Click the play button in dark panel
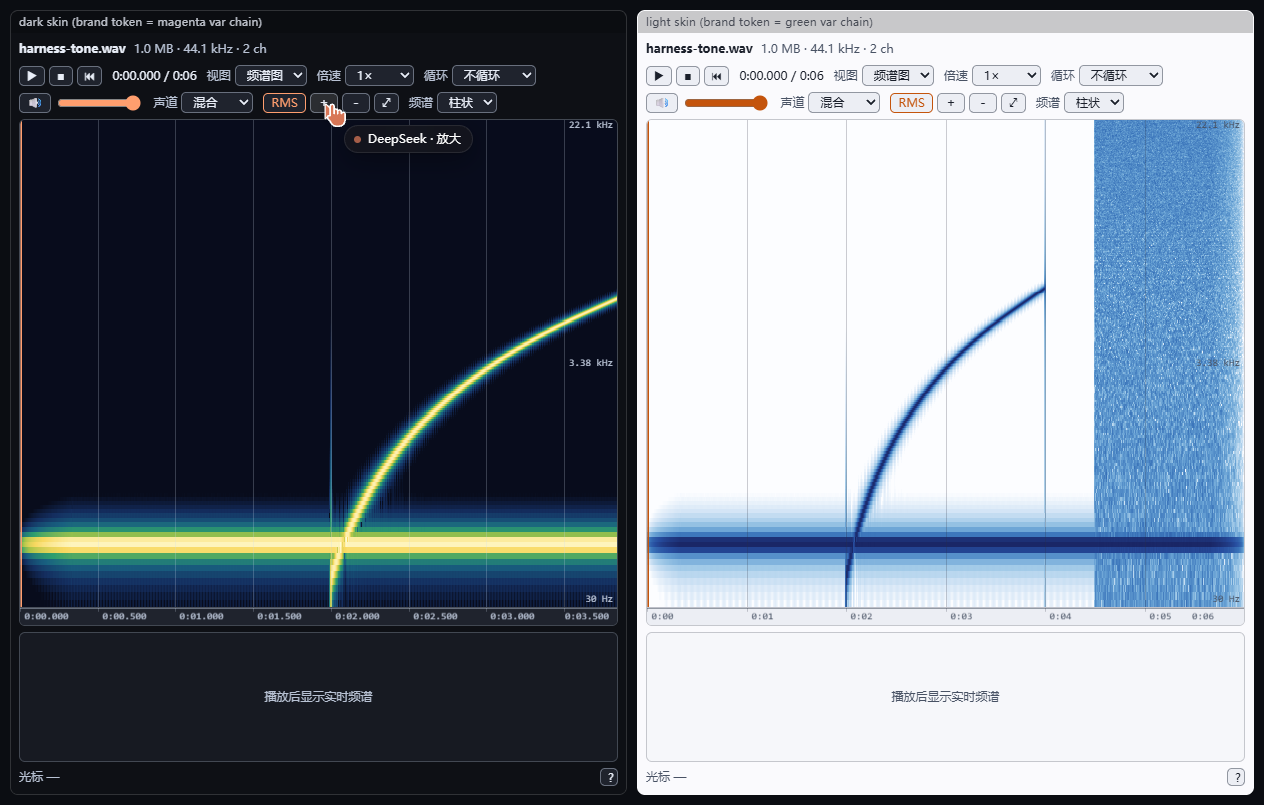 coord(32,76)
